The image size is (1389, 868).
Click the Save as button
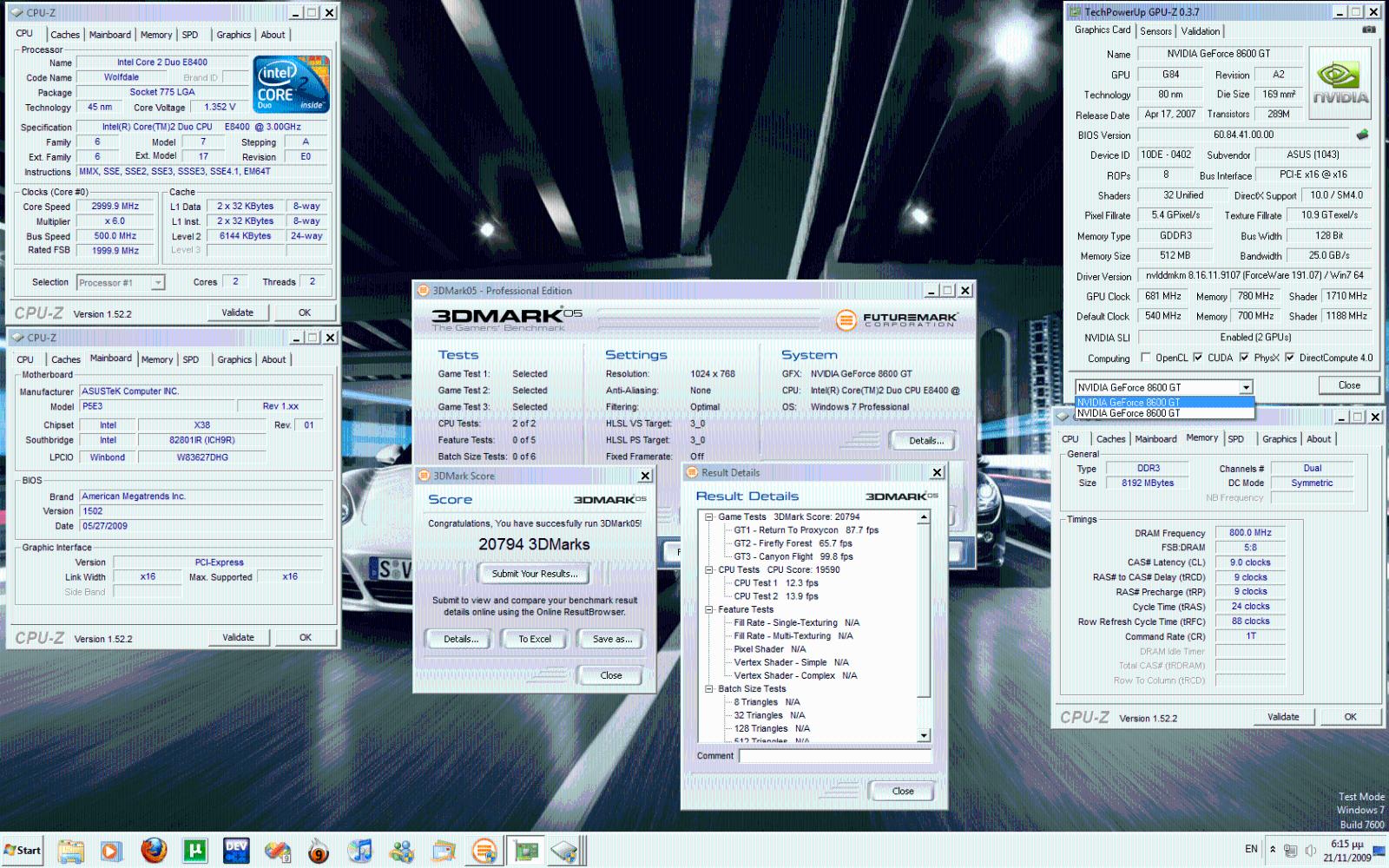612,639
